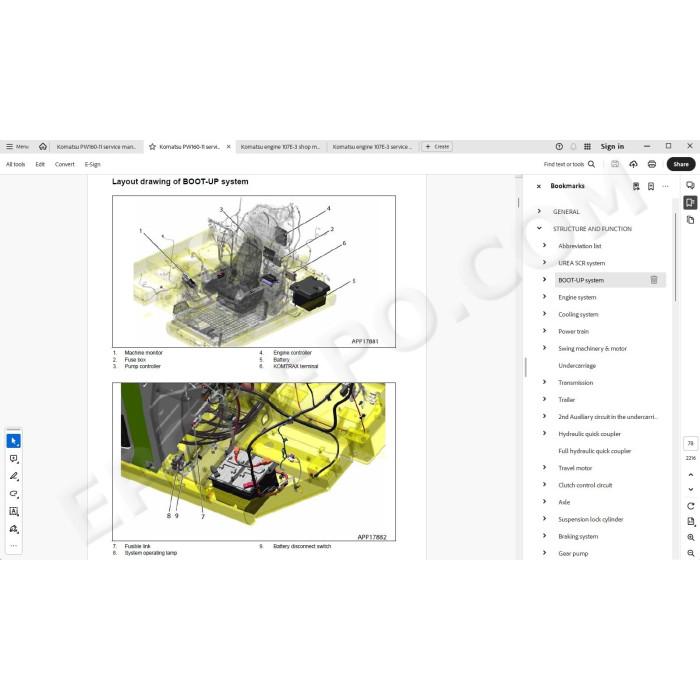Screen dimensions: 700x700
Task: Click Find text or tools search
Action: [569, 164]
